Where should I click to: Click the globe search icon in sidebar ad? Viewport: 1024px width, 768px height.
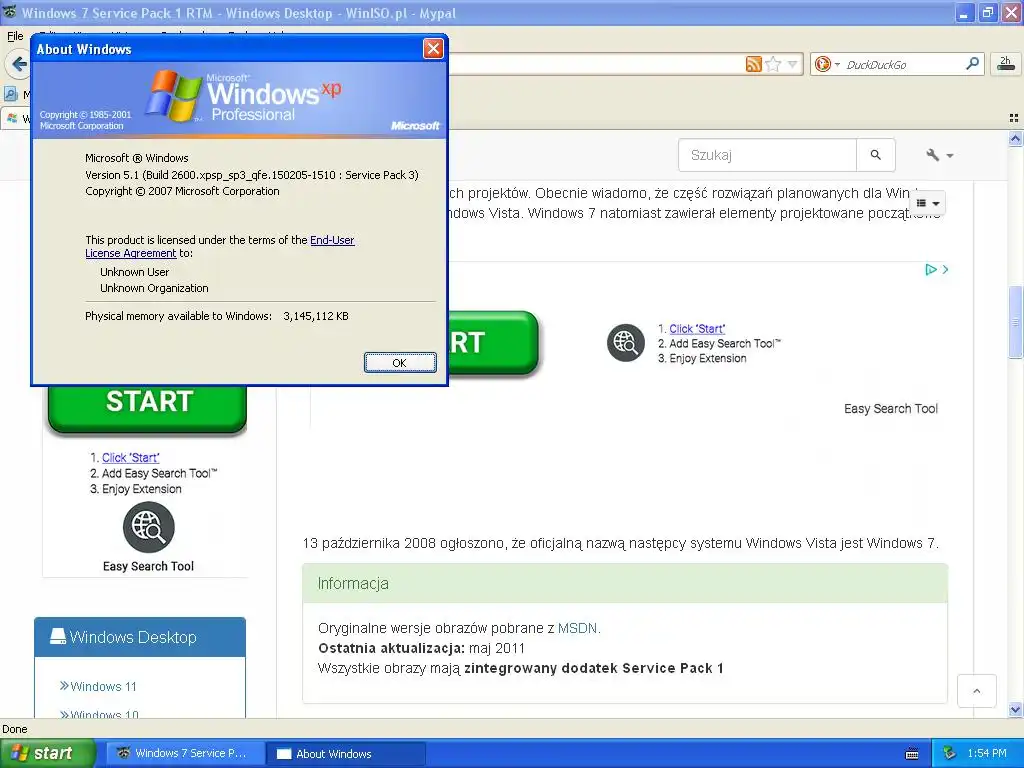coord(148,527)
